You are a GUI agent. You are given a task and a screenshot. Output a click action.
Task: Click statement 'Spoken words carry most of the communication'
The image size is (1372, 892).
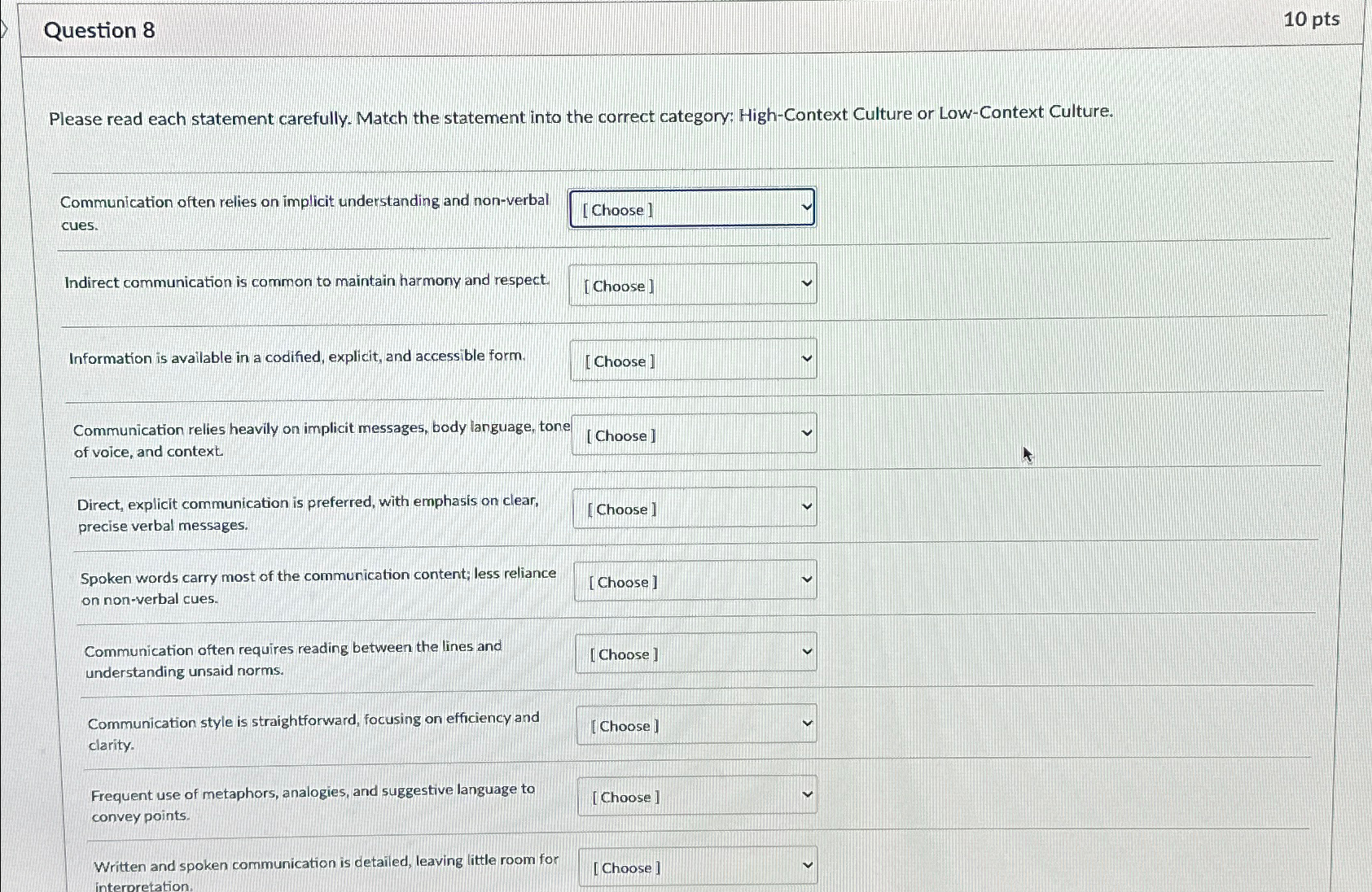318,587
